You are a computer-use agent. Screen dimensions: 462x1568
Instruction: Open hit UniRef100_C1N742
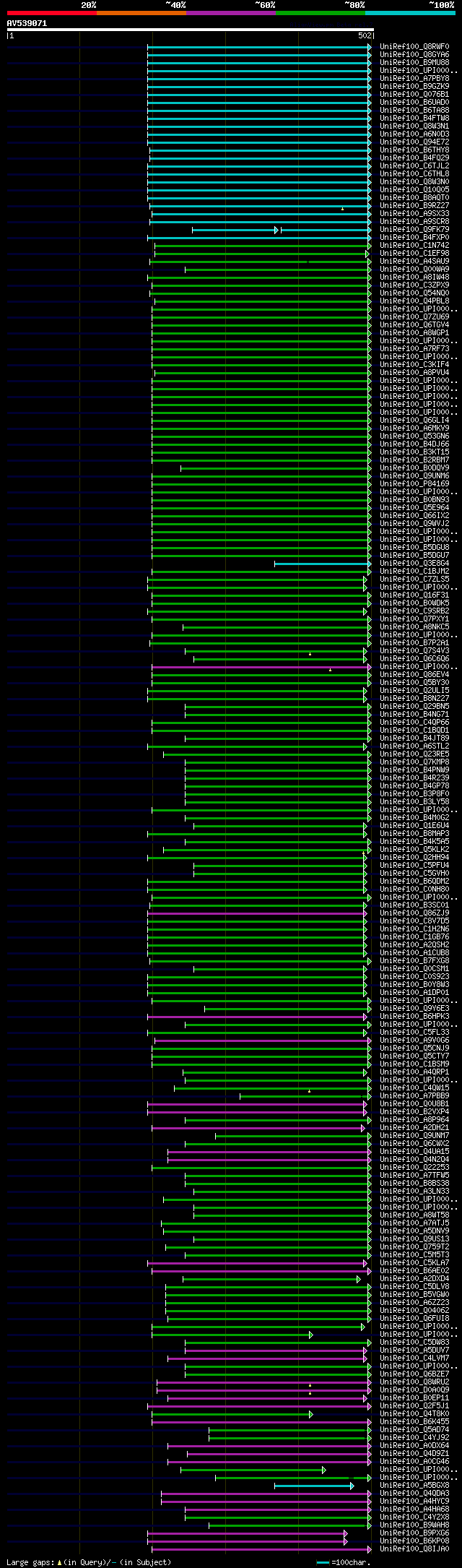[414, 246]
